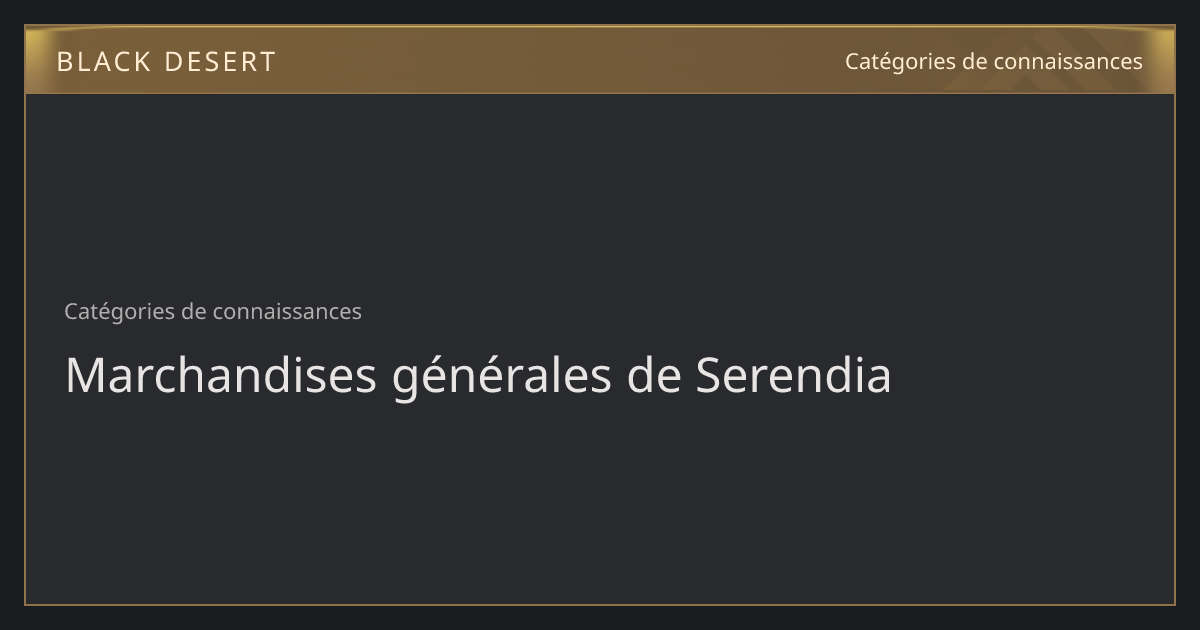This screenshot has height=630, width=1200.
Task: Click the word connaissances in the header link
Action: [1067, 62]
